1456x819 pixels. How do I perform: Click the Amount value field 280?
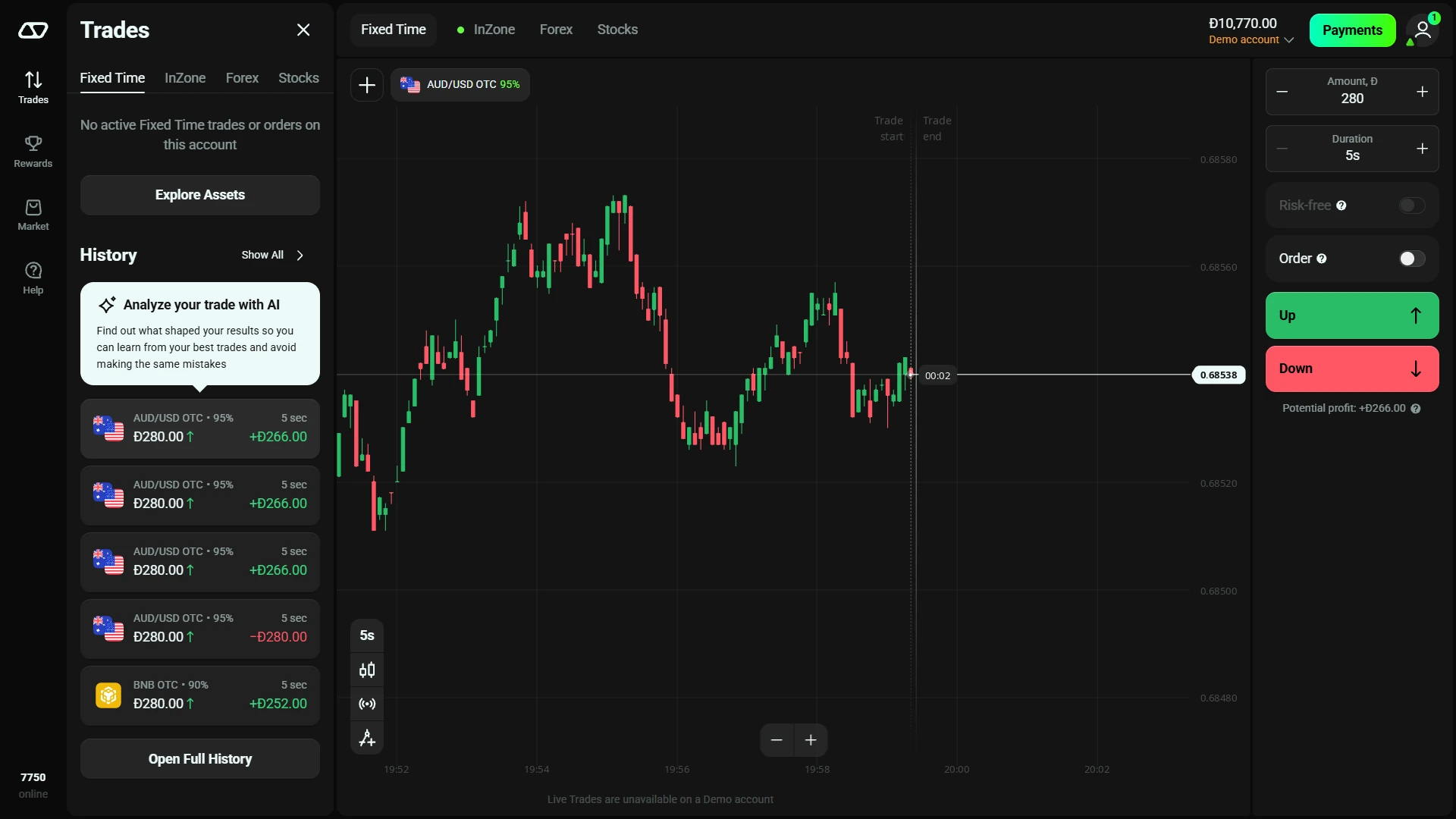tap(1352, 99)
